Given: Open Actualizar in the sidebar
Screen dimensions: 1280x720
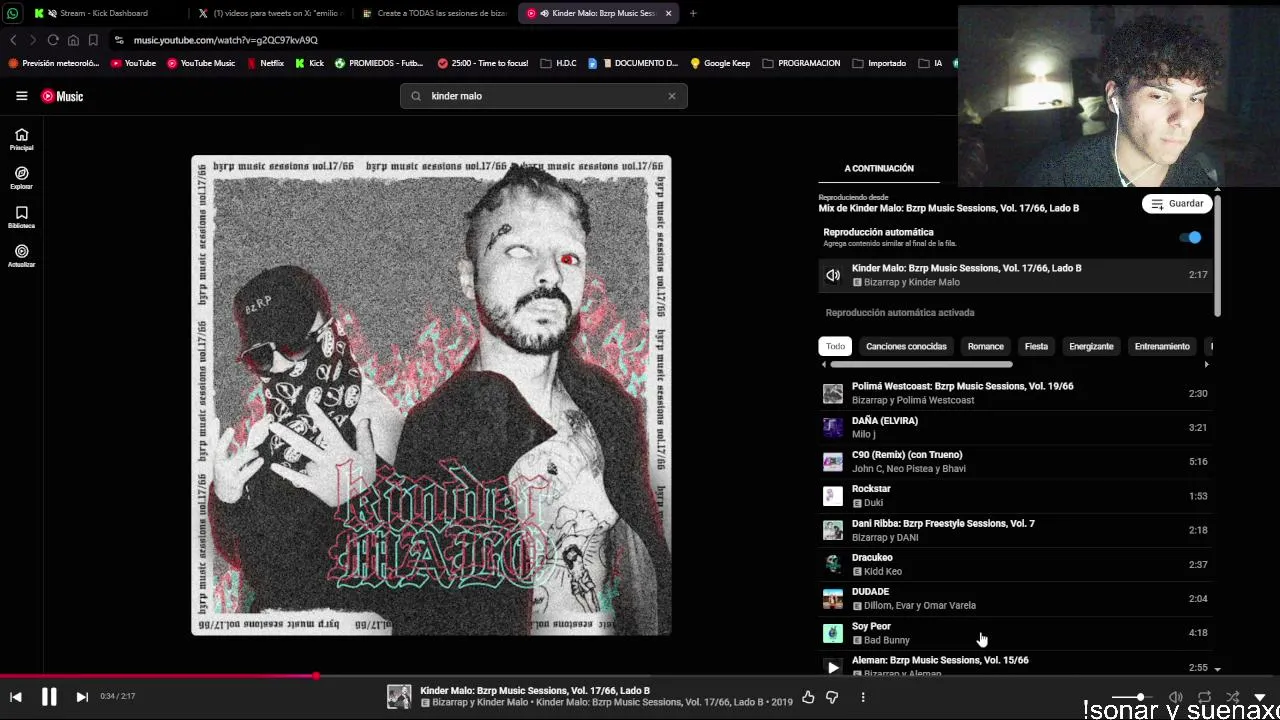Looking at the screenshot, I should click(x=21, y=256).
